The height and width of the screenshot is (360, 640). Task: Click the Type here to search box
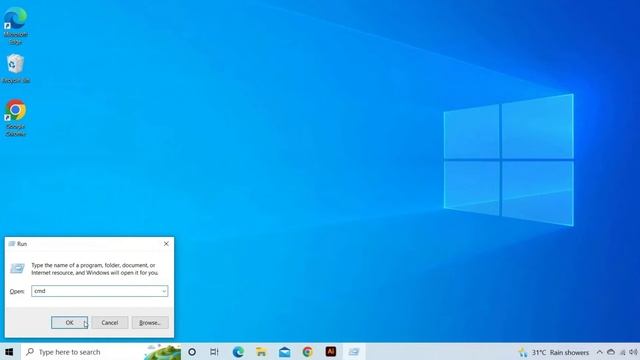click(101, 352)
